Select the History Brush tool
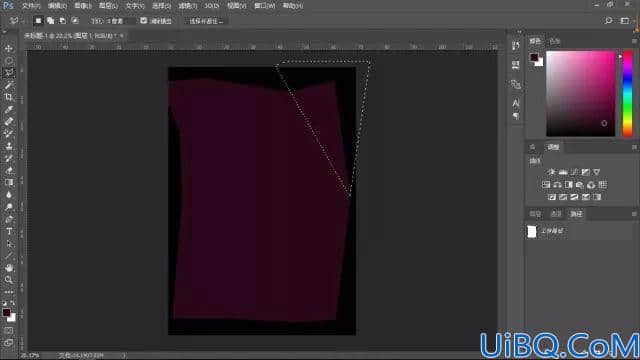640x360 pixels. (x=9, y=158)
